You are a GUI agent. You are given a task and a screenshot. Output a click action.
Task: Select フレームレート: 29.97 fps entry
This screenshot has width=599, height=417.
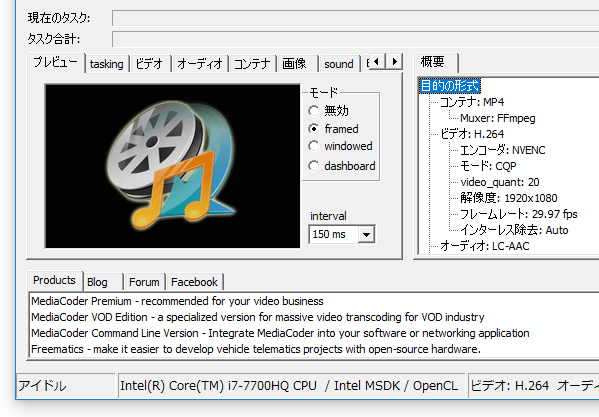(x=518, y=214)
